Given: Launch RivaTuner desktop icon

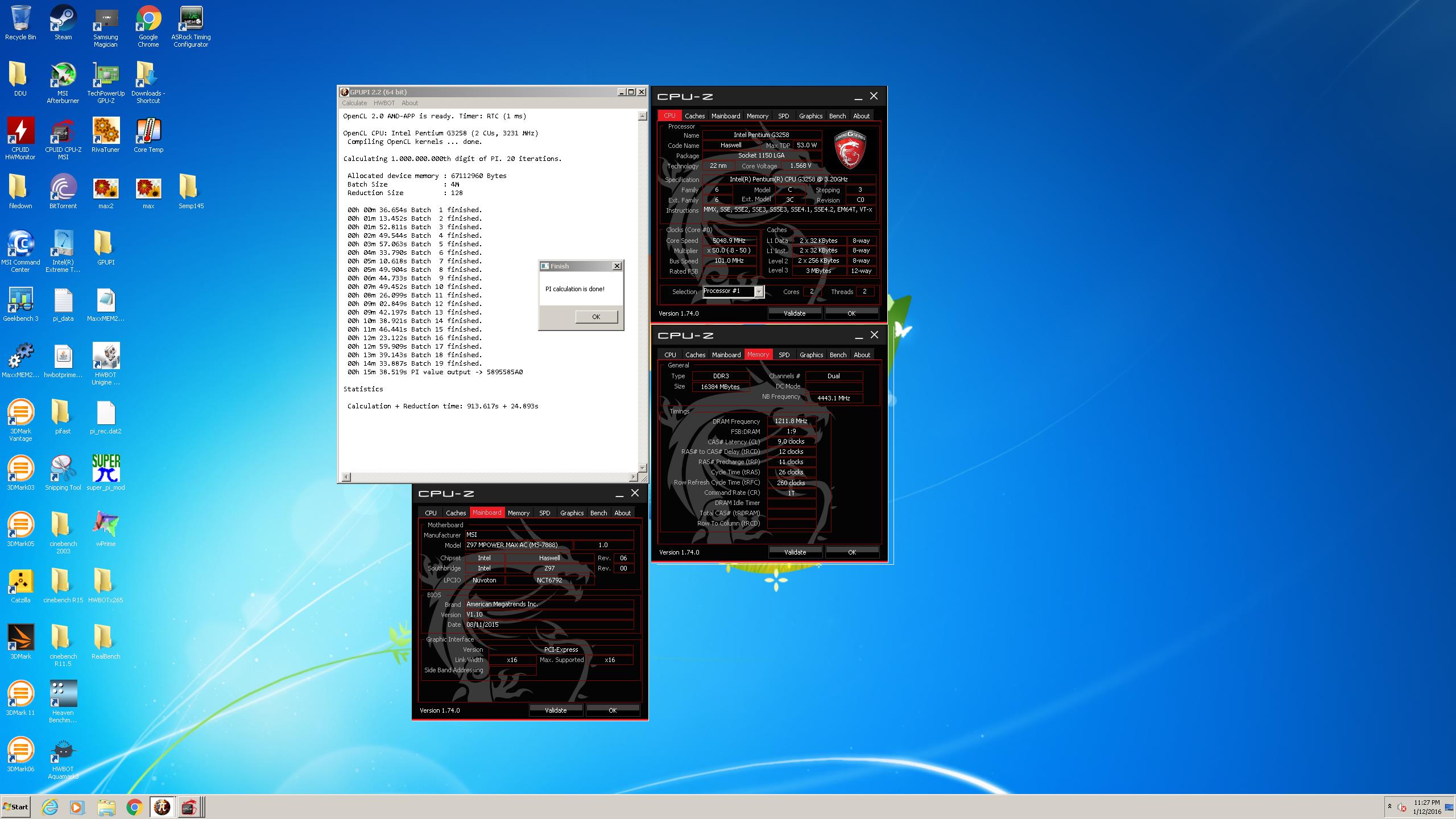Looking at the screenshot, I should pos(106,135).
